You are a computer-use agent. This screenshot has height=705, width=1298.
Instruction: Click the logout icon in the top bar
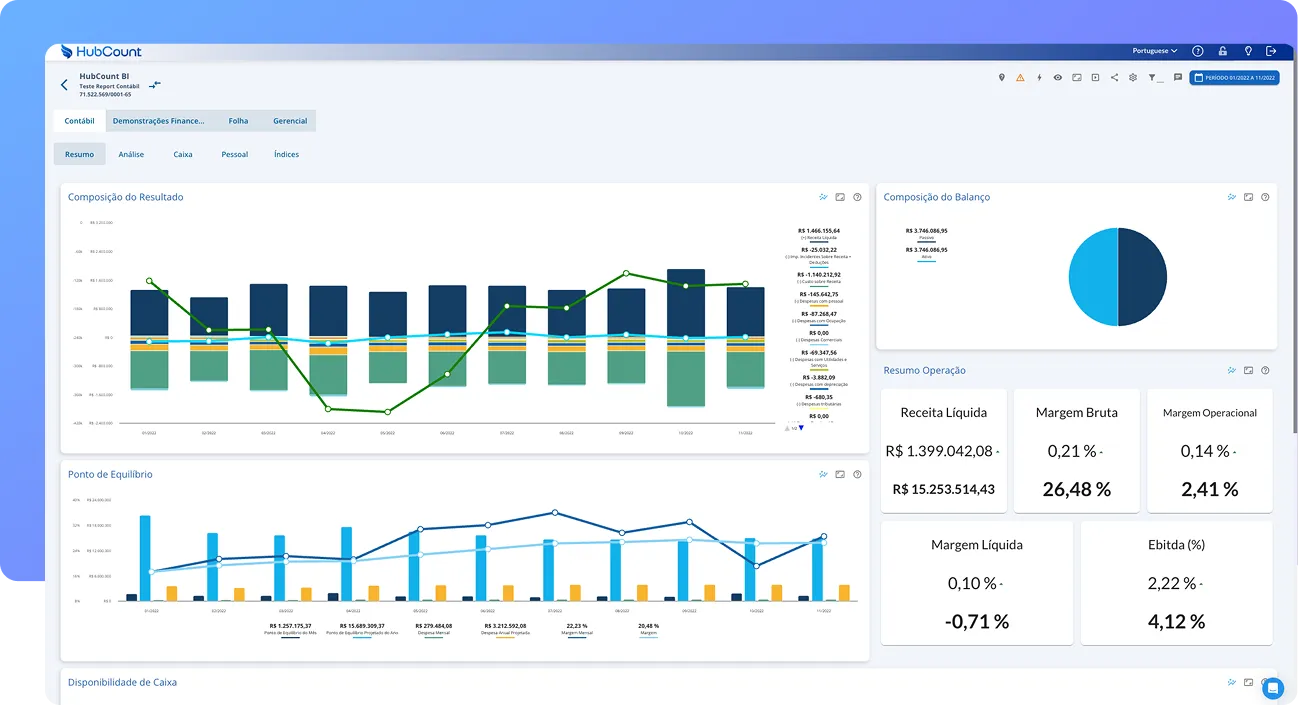1271,50
